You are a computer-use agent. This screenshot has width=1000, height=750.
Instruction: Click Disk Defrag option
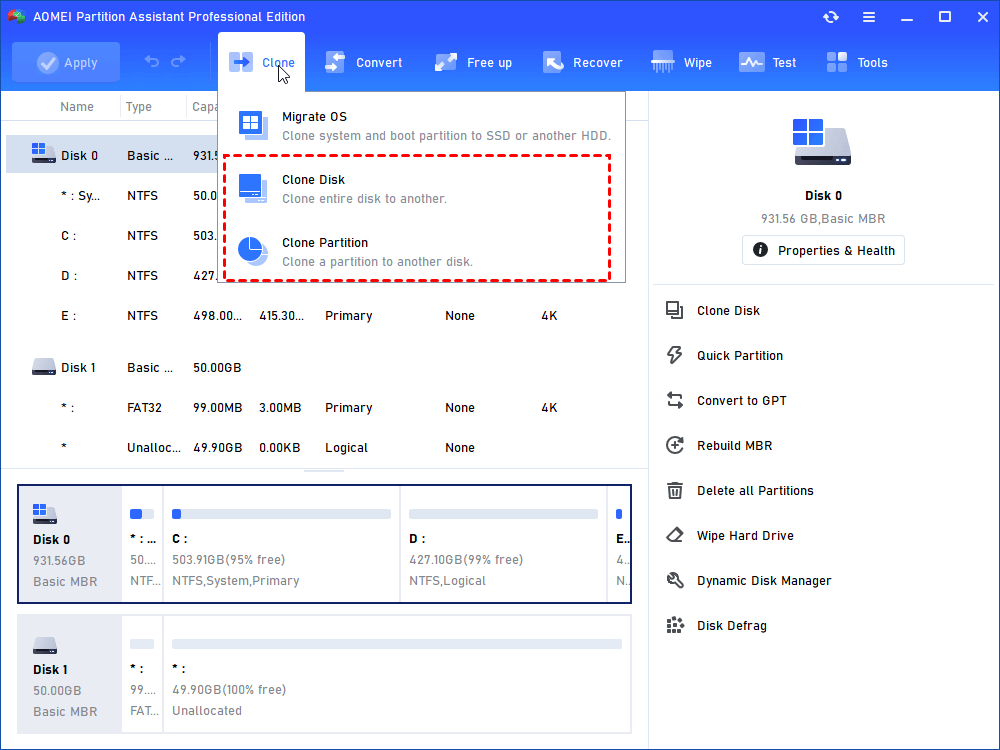[732, 626]
